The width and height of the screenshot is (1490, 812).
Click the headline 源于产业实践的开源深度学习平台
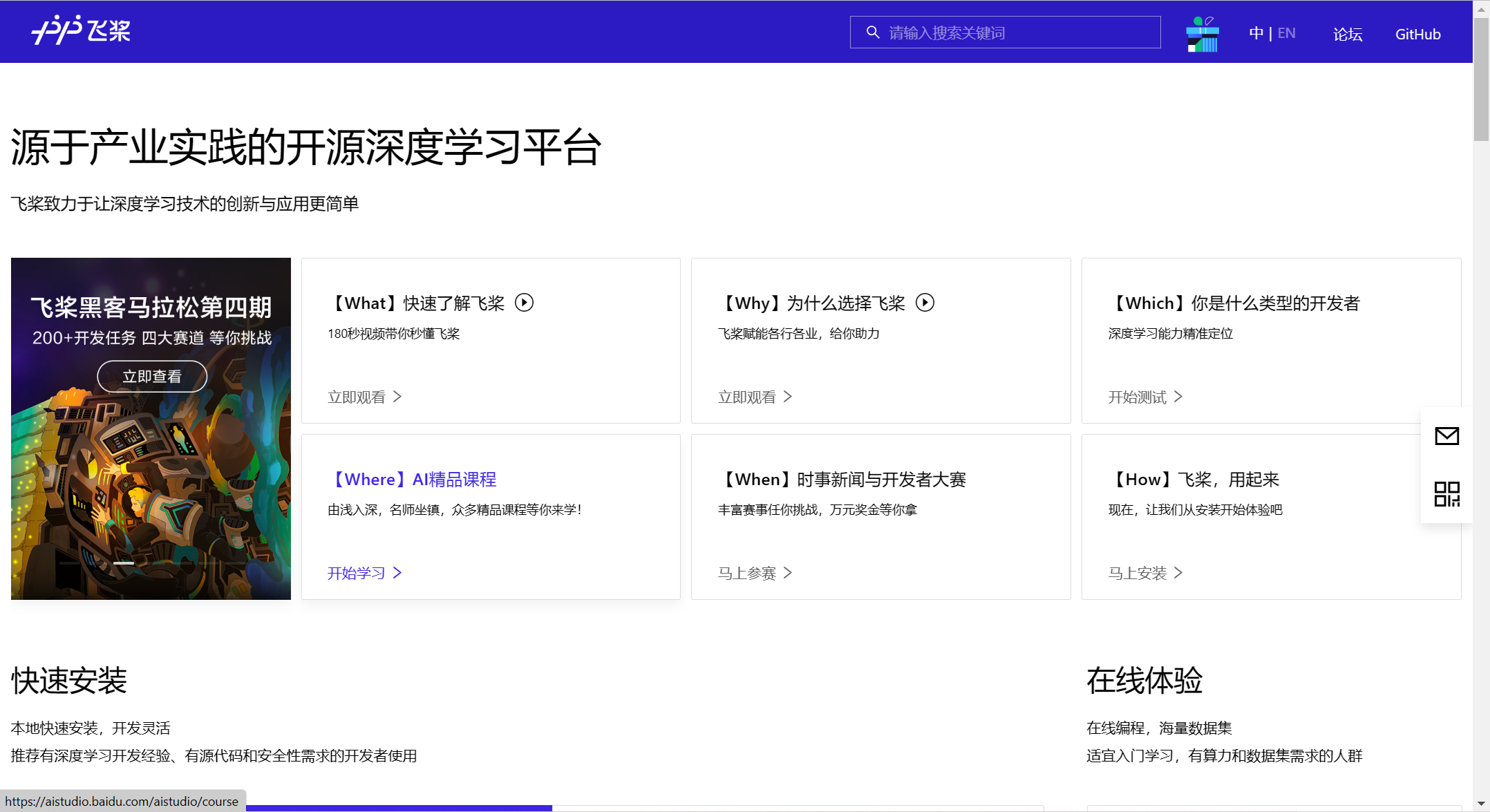click(306, 147)
